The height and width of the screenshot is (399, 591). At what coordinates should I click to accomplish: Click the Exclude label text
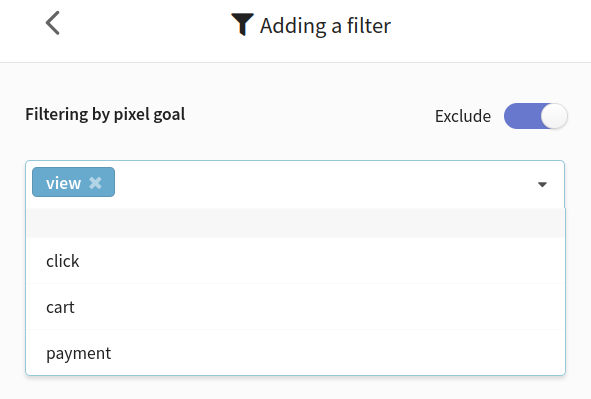[463, 116]
